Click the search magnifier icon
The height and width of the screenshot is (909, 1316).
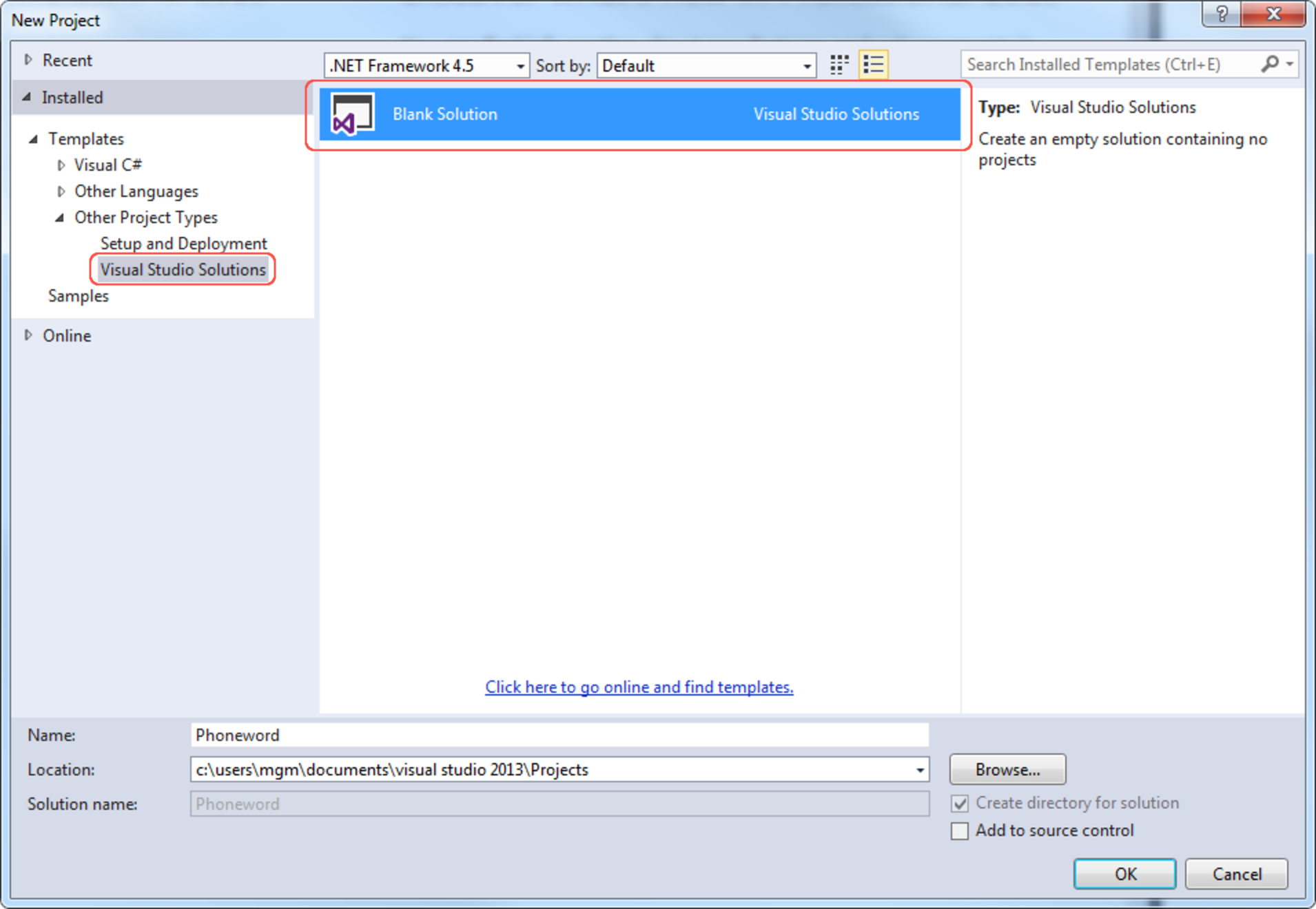[1269, 65]
